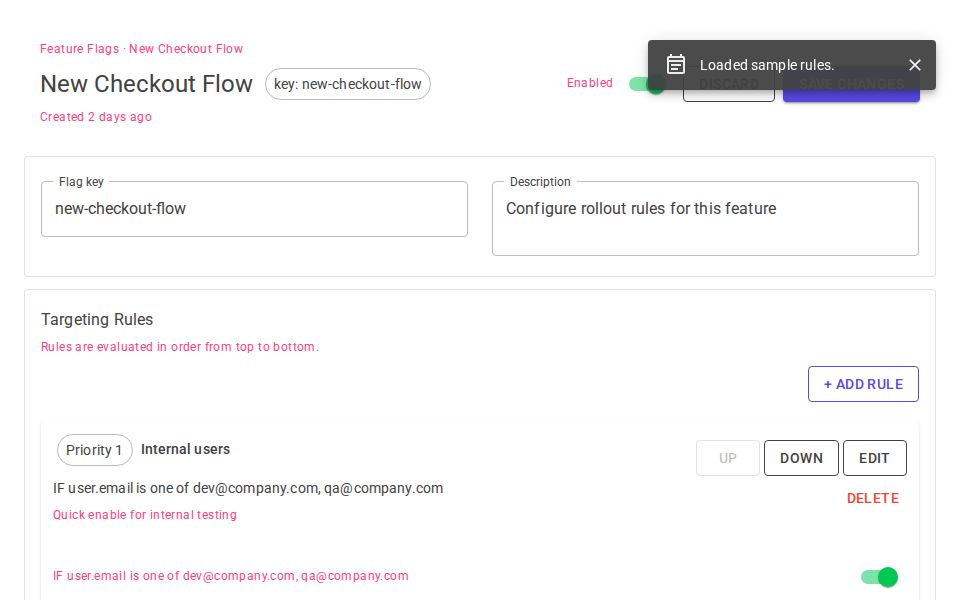Open the Feature Flags breadcrumb link

pyautogui.click(x=80, y=49)
